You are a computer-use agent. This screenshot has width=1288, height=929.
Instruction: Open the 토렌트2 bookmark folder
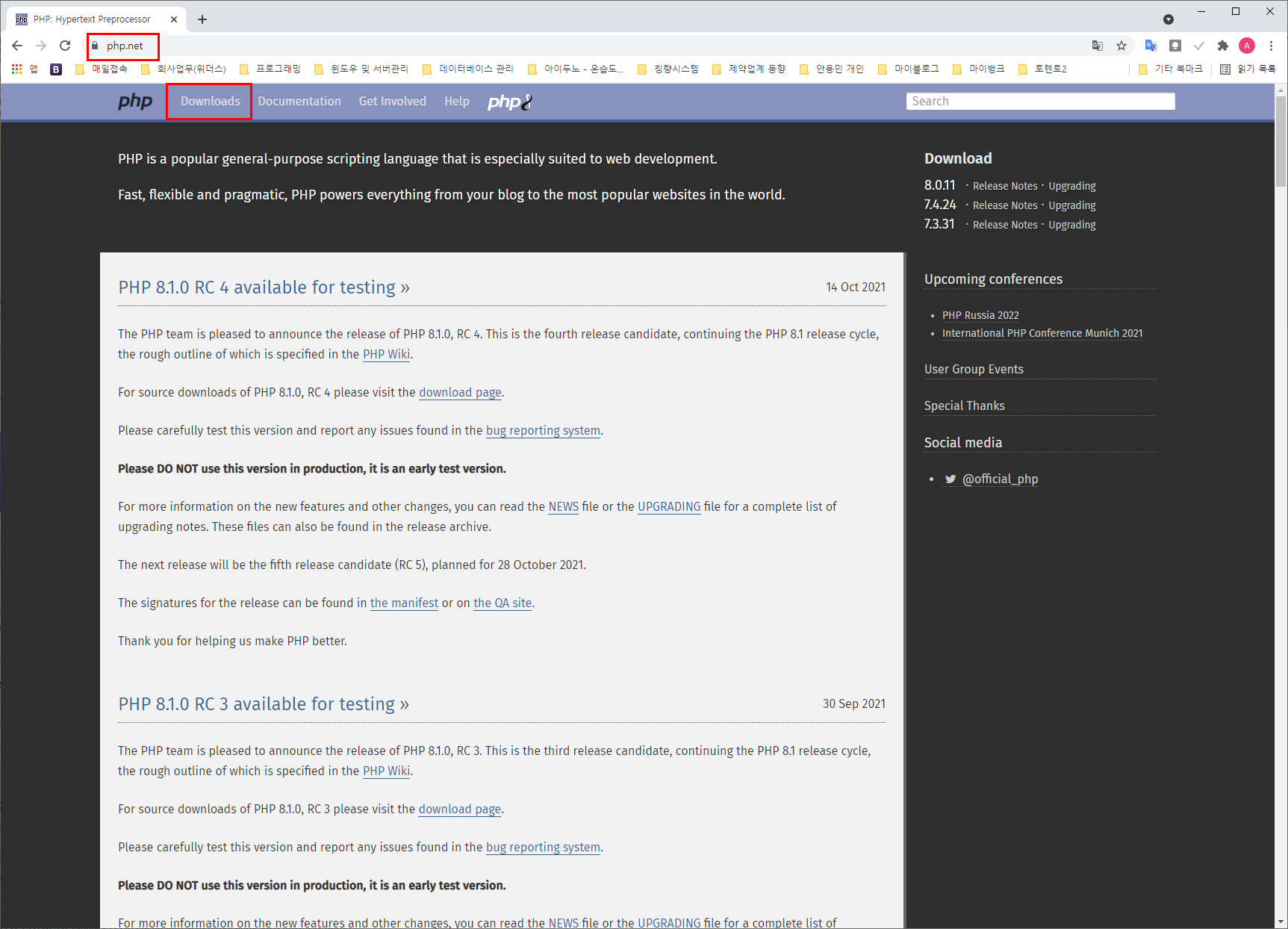(1043, 69)
